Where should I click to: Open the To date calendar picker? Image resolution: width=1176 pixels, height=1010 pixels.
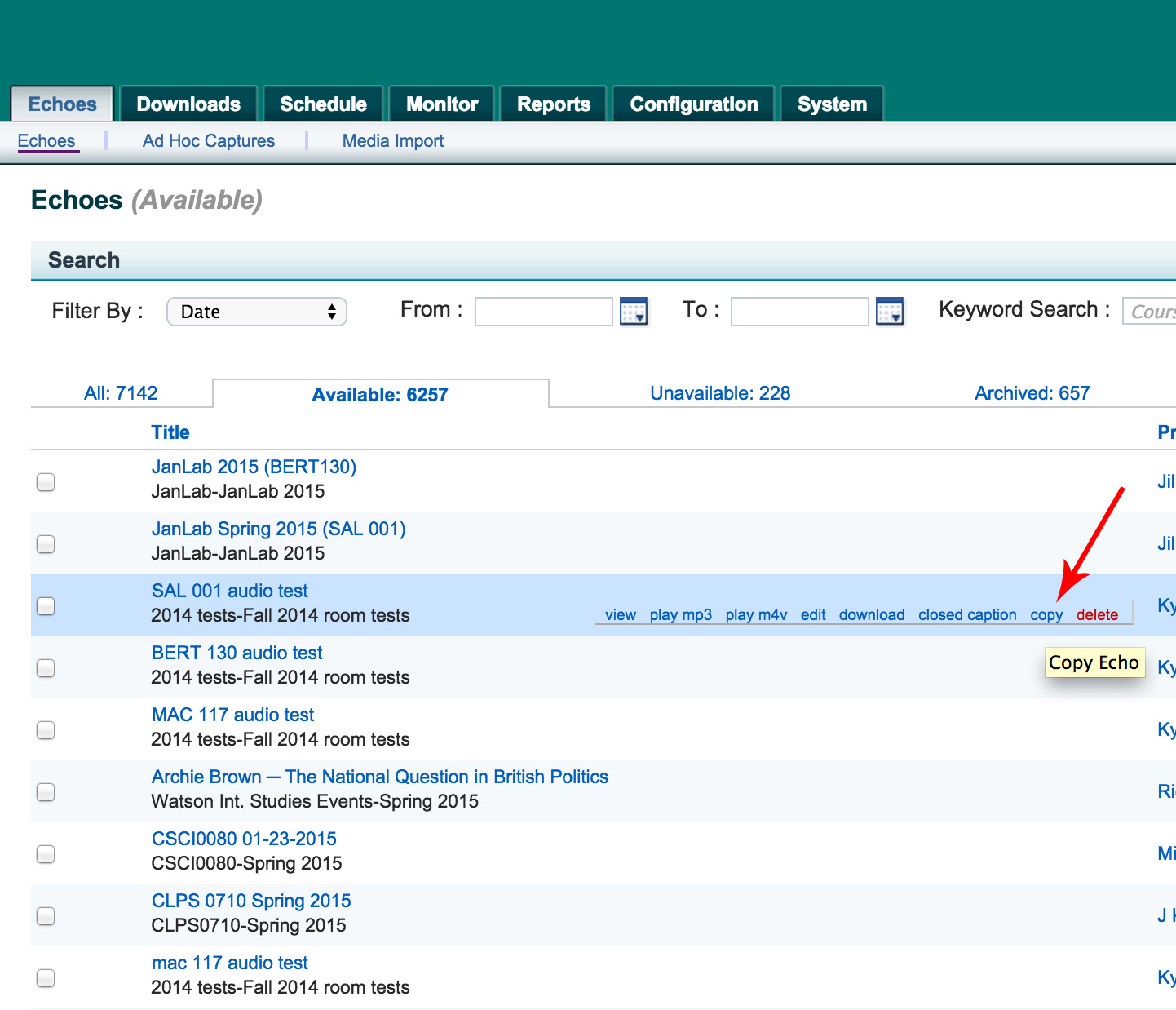(x=890, y=311)
